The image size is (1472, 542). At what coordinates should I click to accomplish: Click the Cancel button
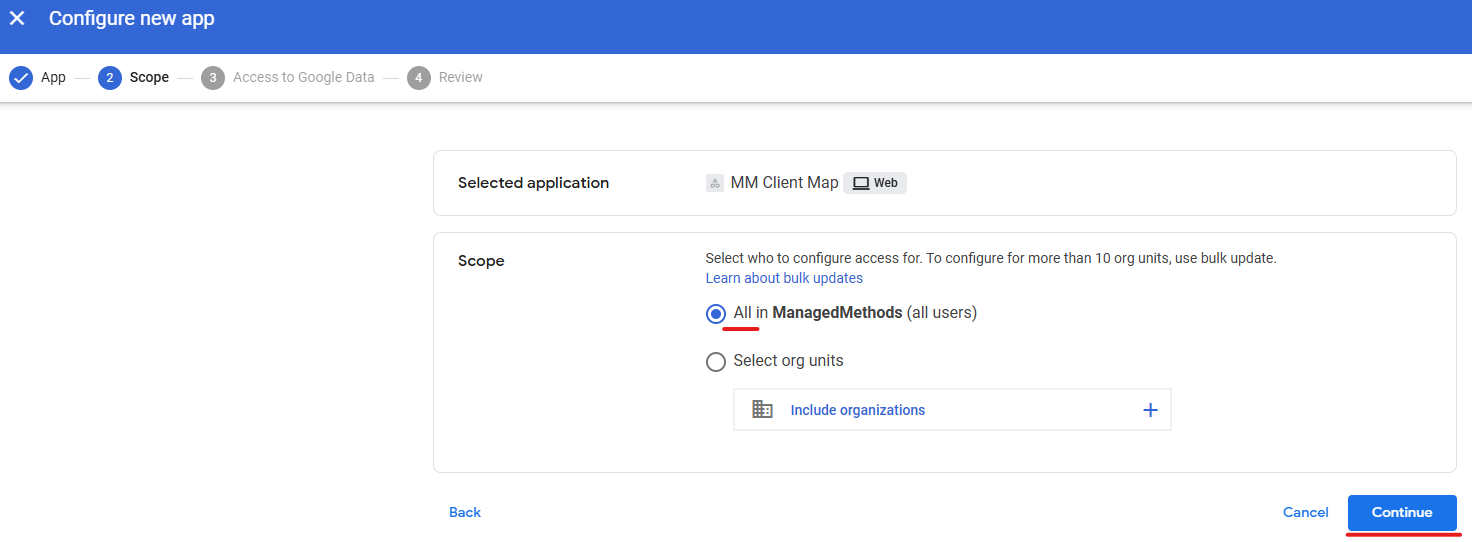pyautogui.click(x=1305, y=512)
